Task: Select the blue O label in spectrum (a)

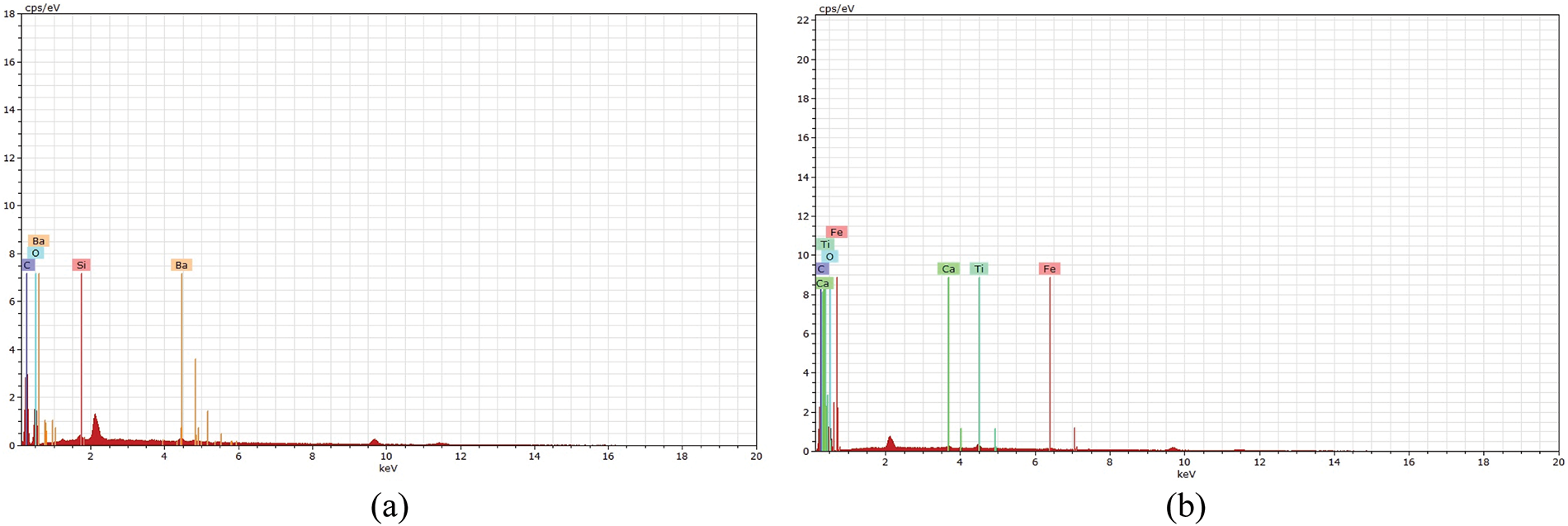Action: 35,253
